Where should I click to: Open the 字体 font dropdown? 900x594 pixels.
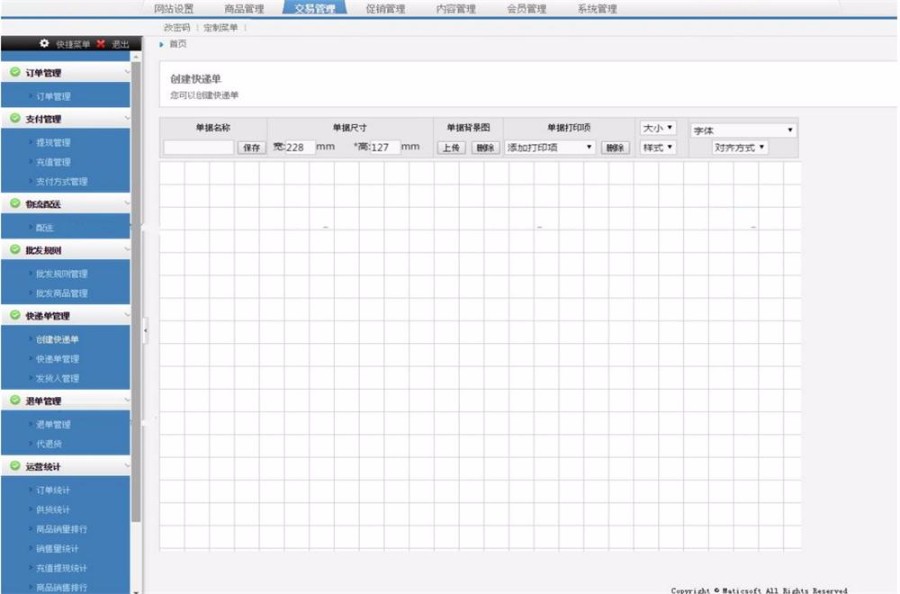tap(743, 130)
